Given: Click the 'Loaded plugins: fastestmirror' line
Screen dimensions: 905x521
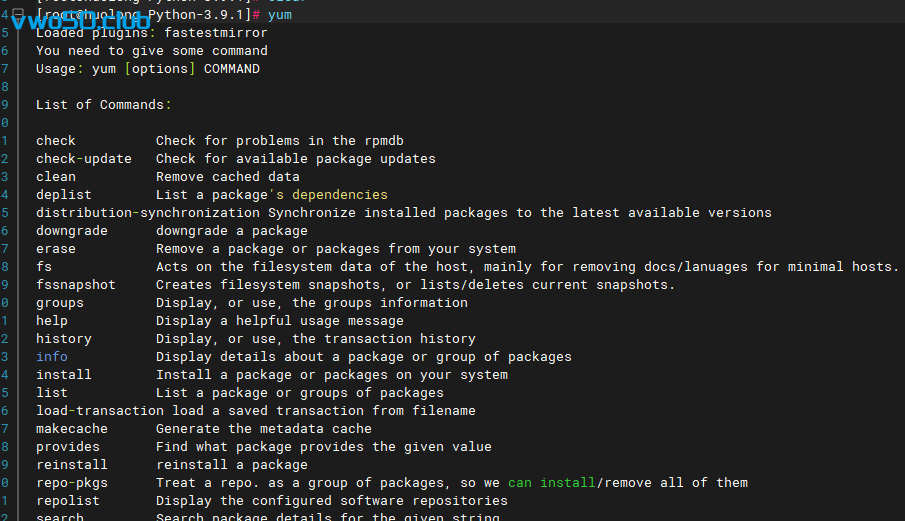Looking at the screenshot, I should 151,33.
